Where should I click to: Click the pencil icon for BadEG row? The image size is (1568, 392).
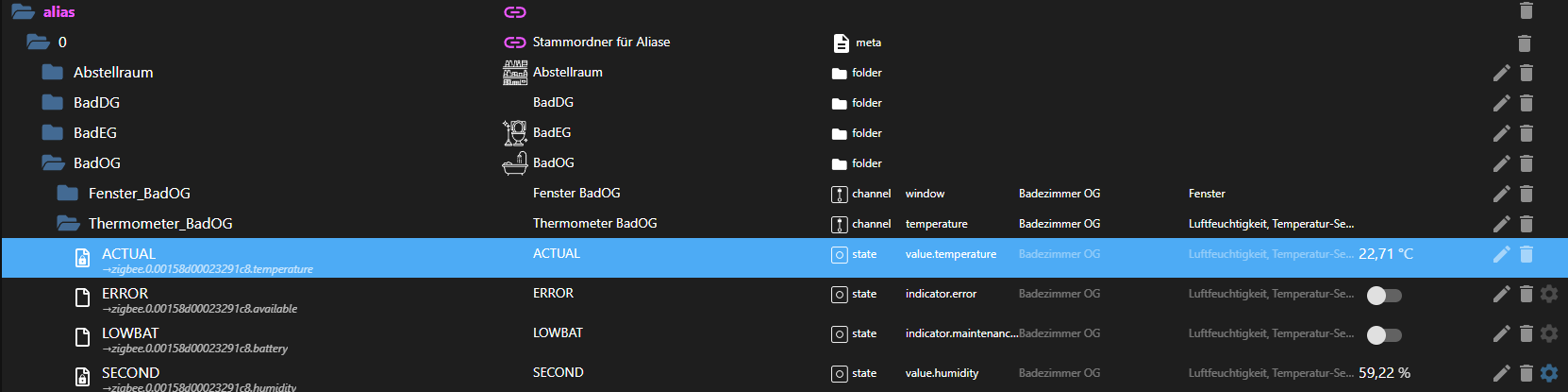[1501, 133]
